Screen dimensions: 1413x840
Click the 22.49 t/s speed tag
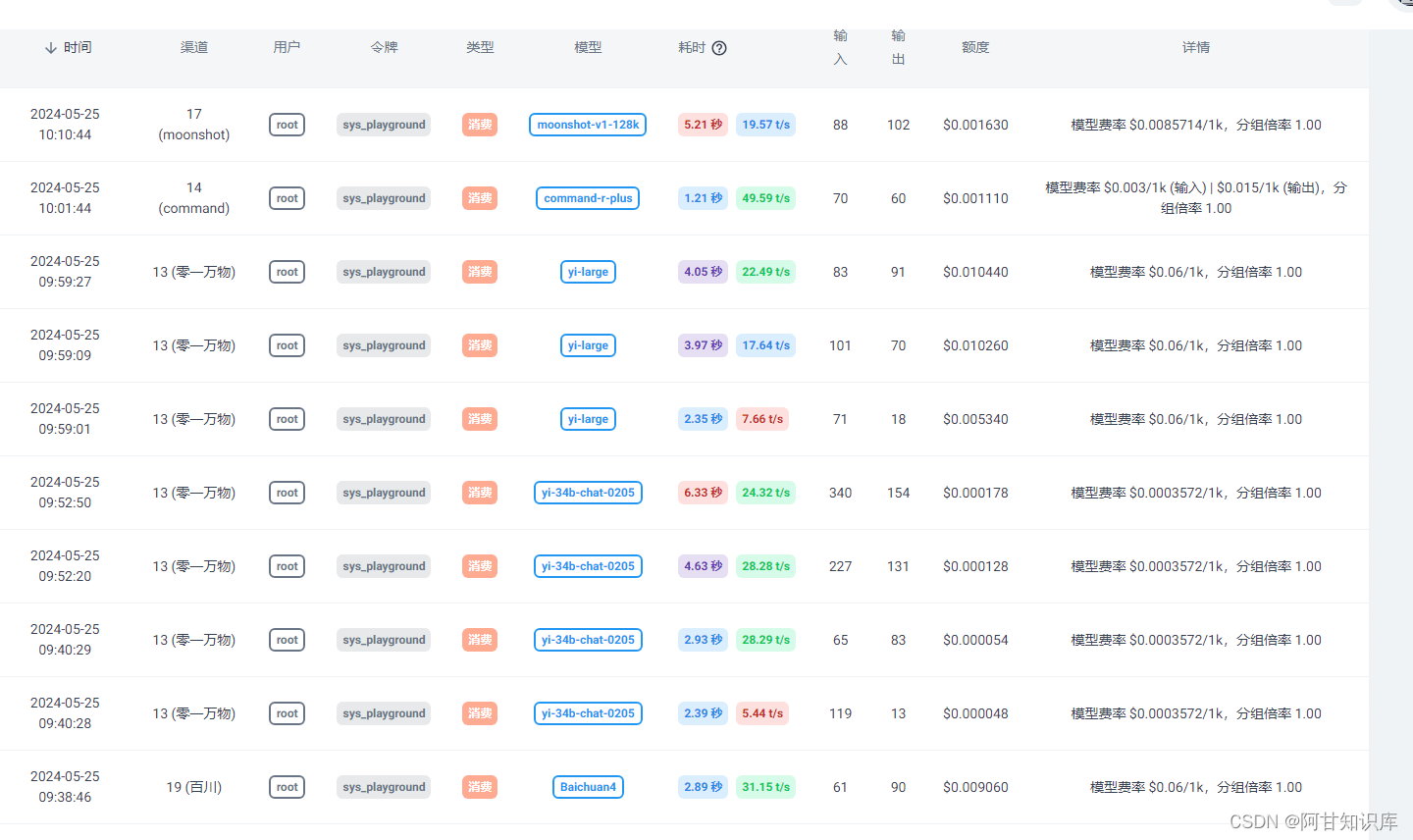[x=765, y=272]
